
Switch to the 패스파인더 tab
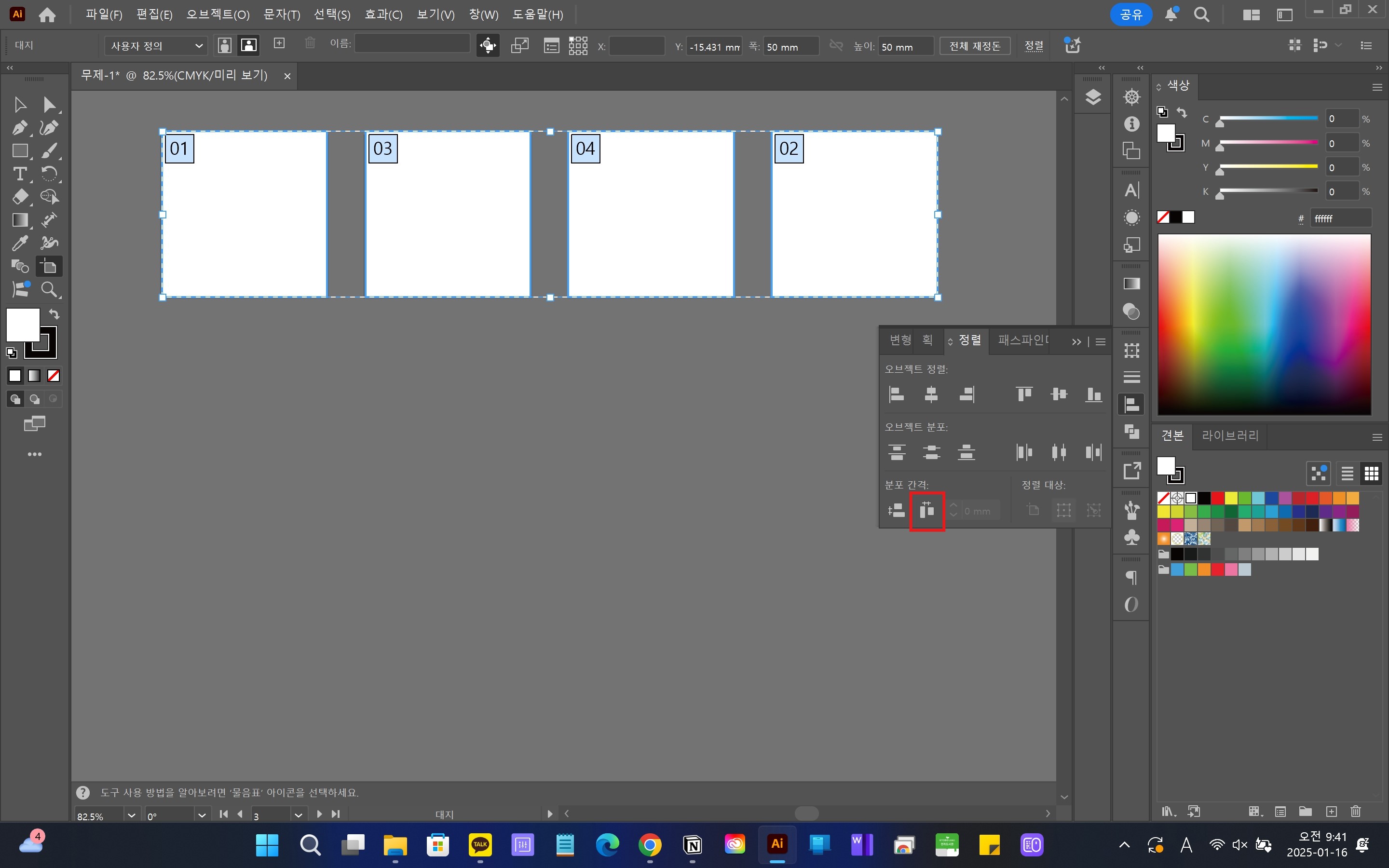click(x=1023, y=340)
